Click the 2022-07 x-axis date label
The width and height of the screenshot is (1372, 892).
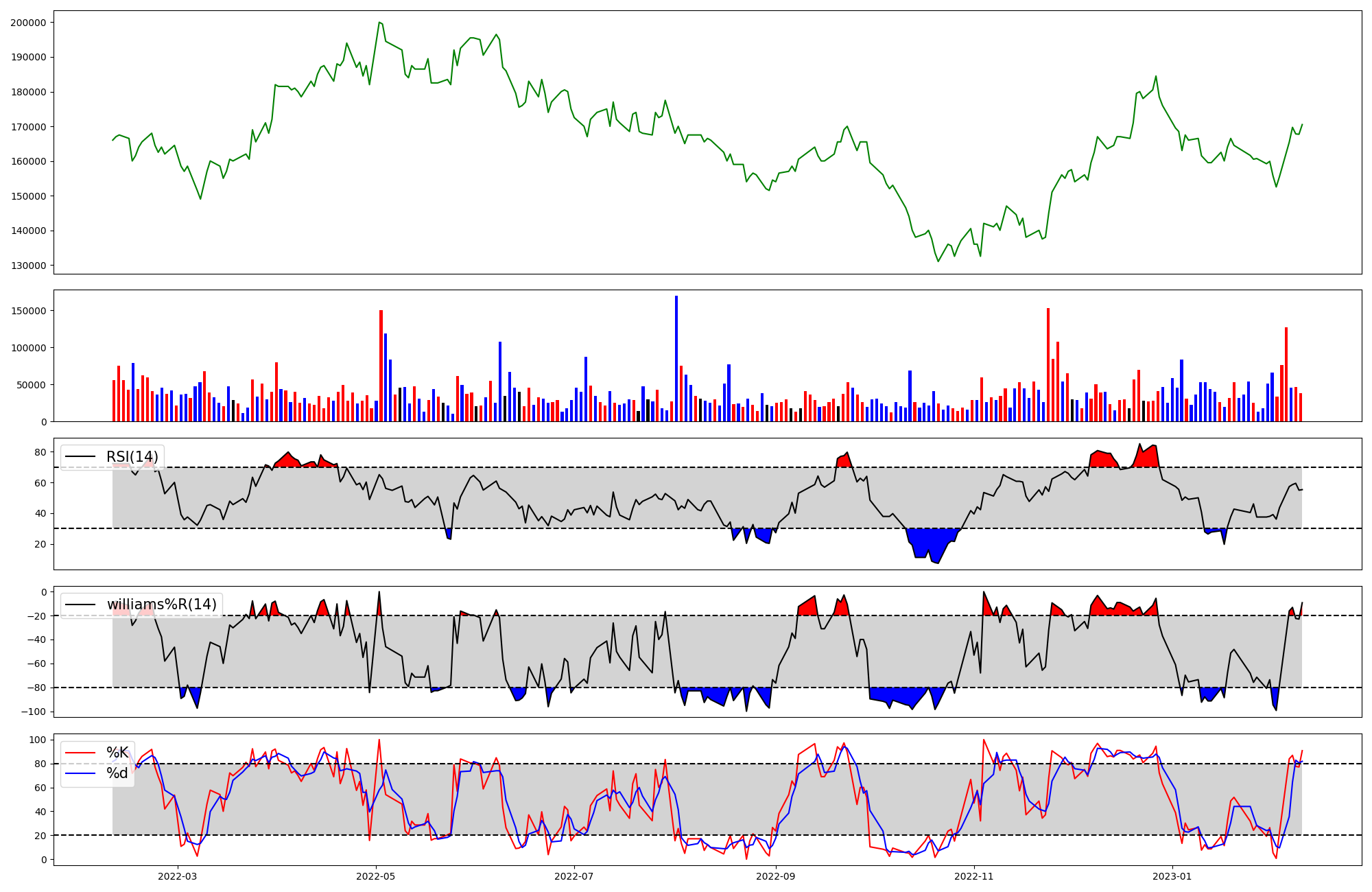point(573,876)
